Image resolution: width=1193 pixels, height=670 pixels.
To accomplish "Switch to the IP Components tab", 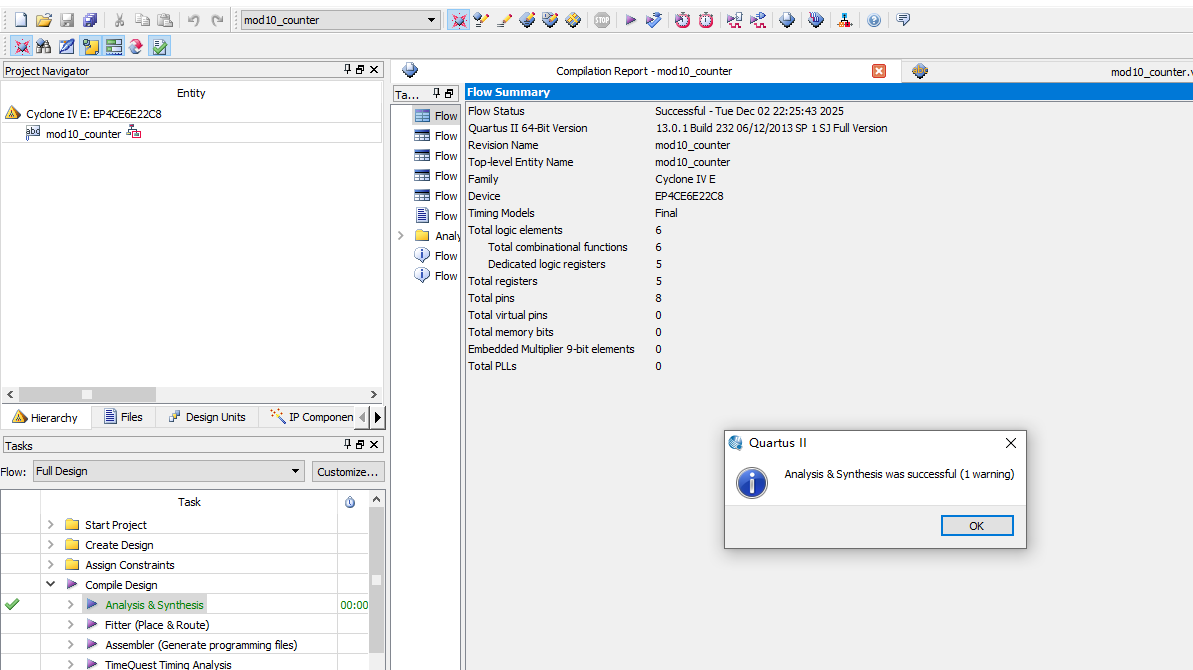I will coord(311,417).
